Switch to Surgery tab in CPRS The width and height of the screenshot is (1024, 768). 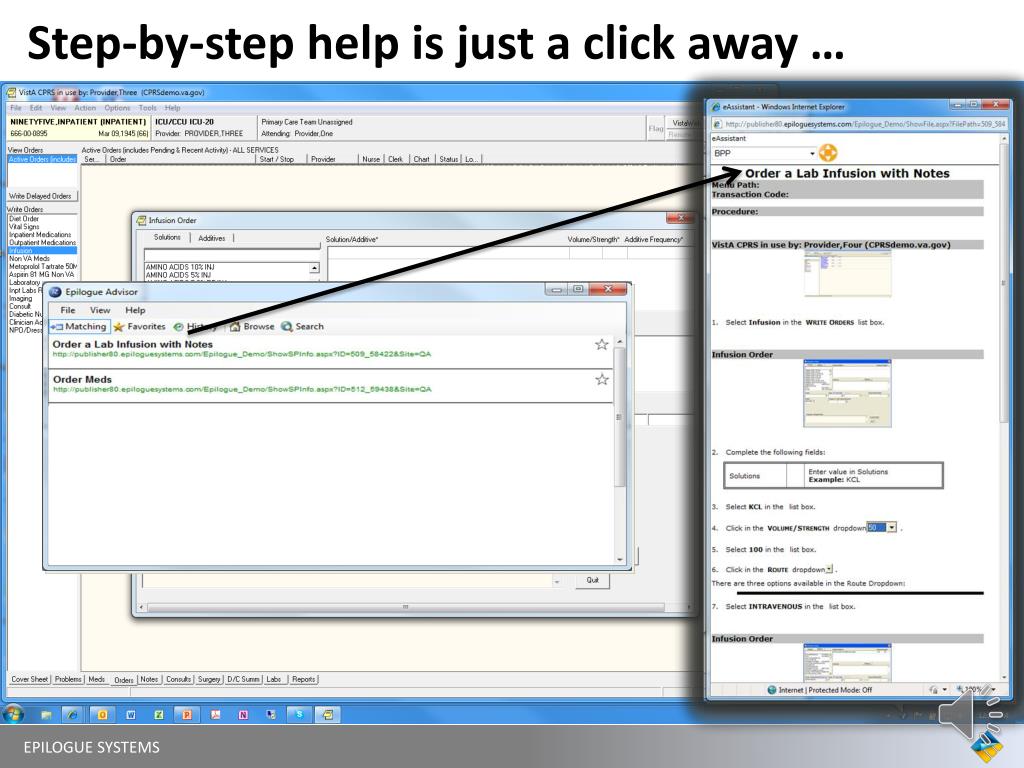coord(209,679)
